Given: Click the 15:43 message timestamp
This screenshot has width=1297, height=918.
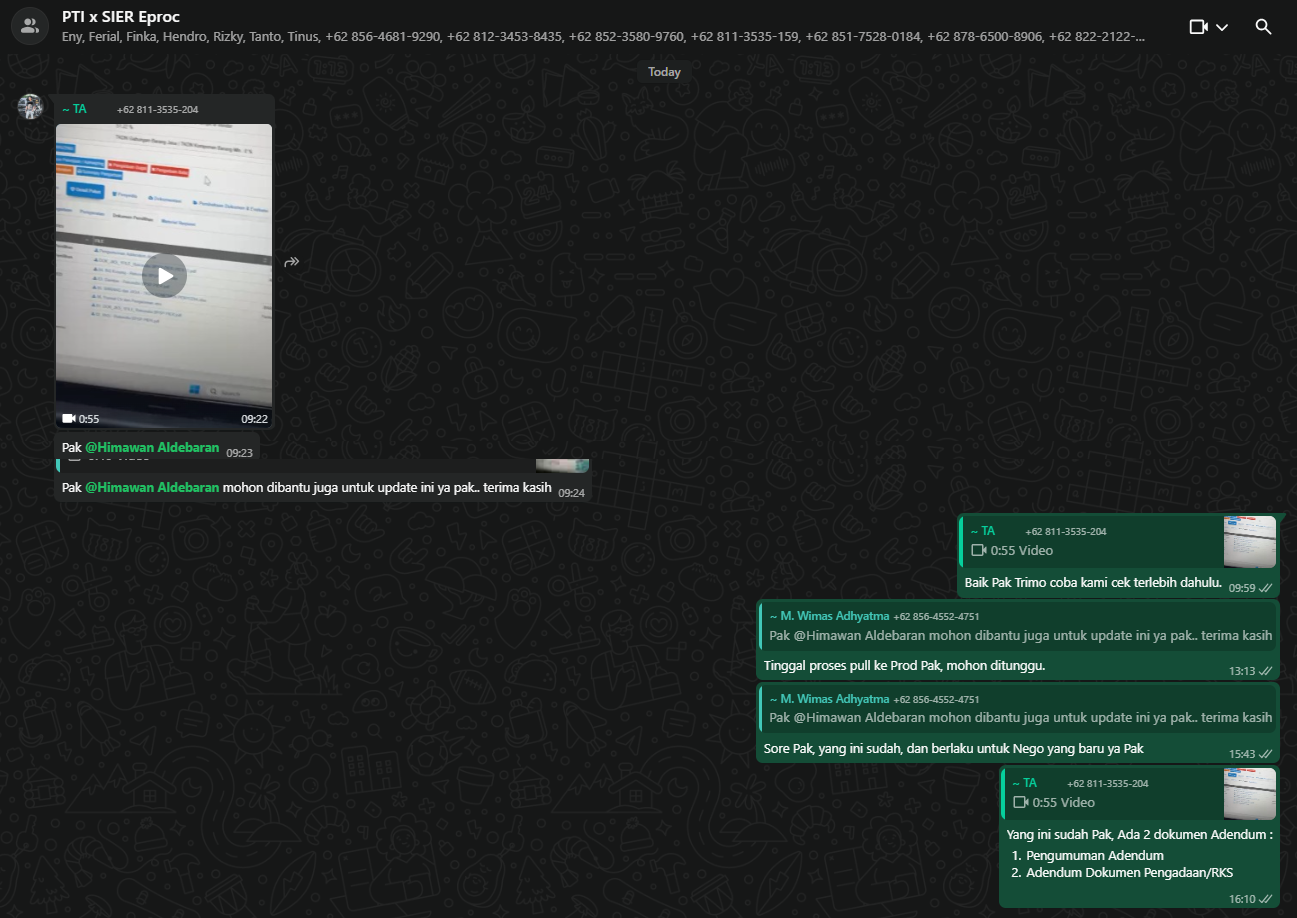Looking at the screenshot, I should tap(1242, 754).
